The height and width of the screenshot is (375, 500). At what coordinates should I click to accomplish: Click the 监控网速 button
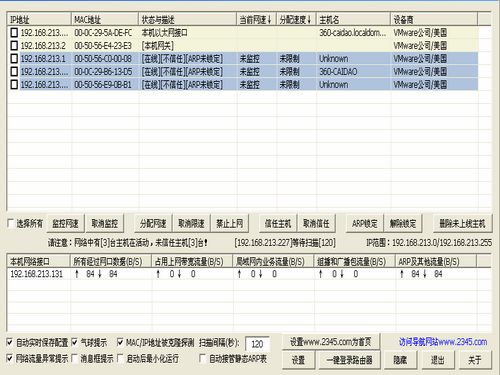coord(65,223)
